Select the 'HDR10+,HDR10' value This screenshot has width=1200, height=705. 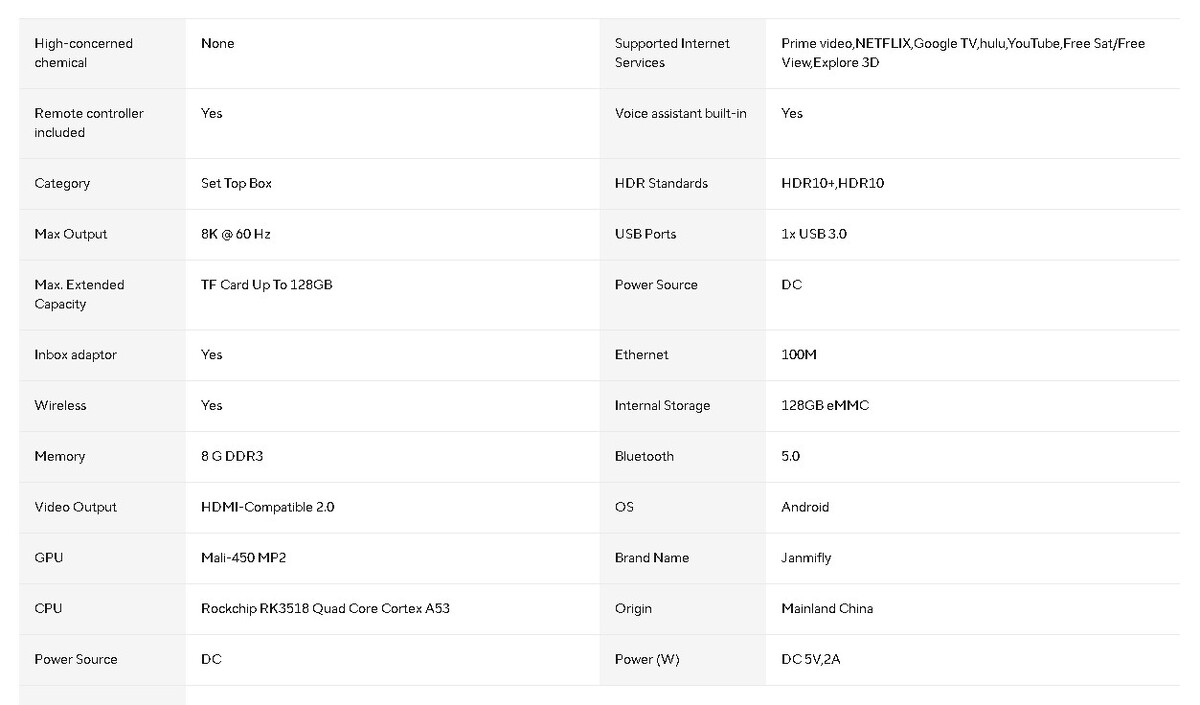coord(832,184)
